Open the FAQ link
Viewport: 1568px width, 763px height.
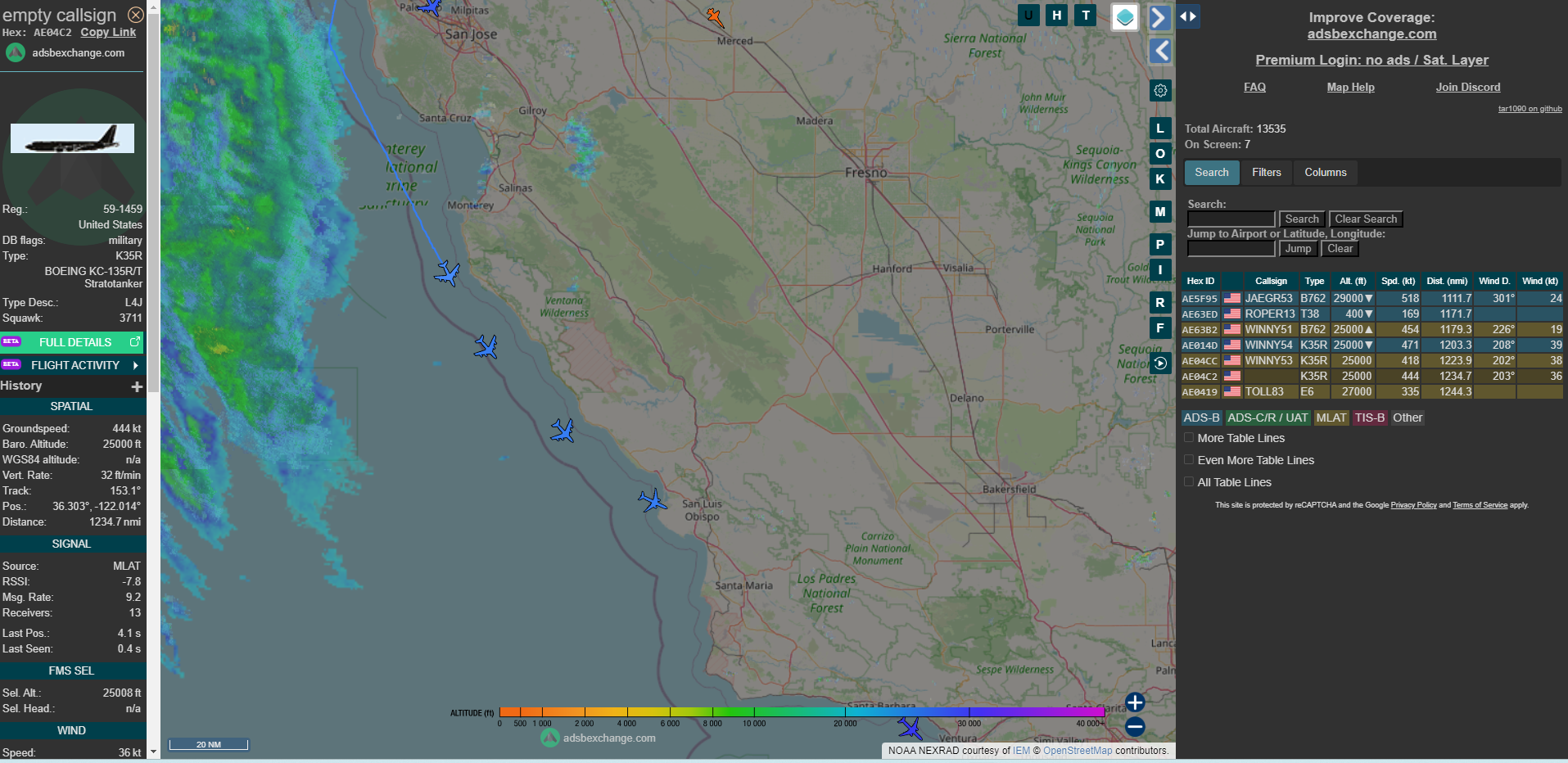[1254, 87]
